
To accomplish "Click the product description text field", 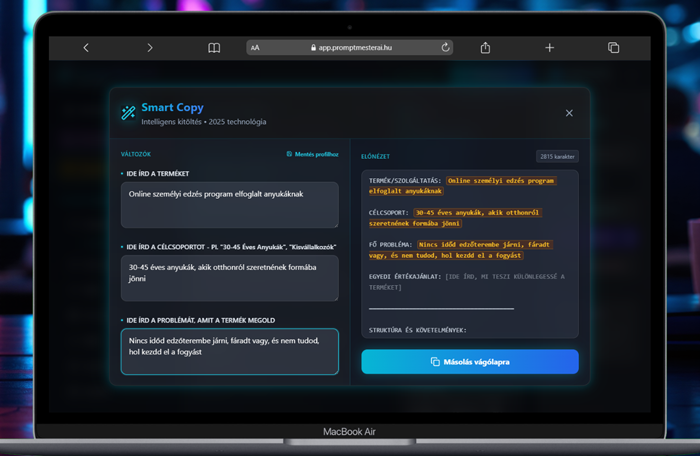I will [229, 205].
